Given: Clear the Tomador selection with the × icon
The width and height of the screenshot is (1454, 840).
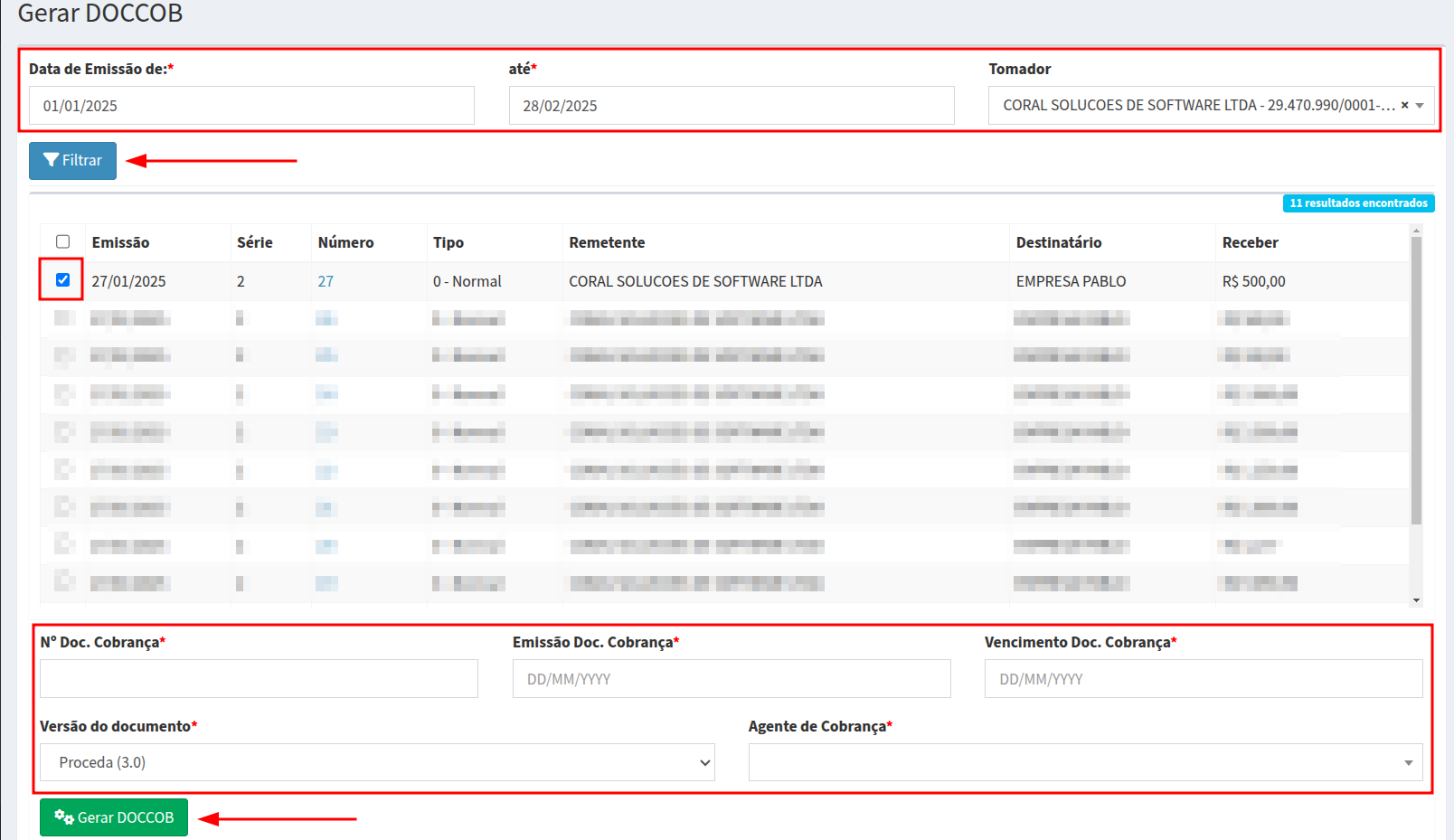Looking at the screenshot, I should coord(1404,105).
